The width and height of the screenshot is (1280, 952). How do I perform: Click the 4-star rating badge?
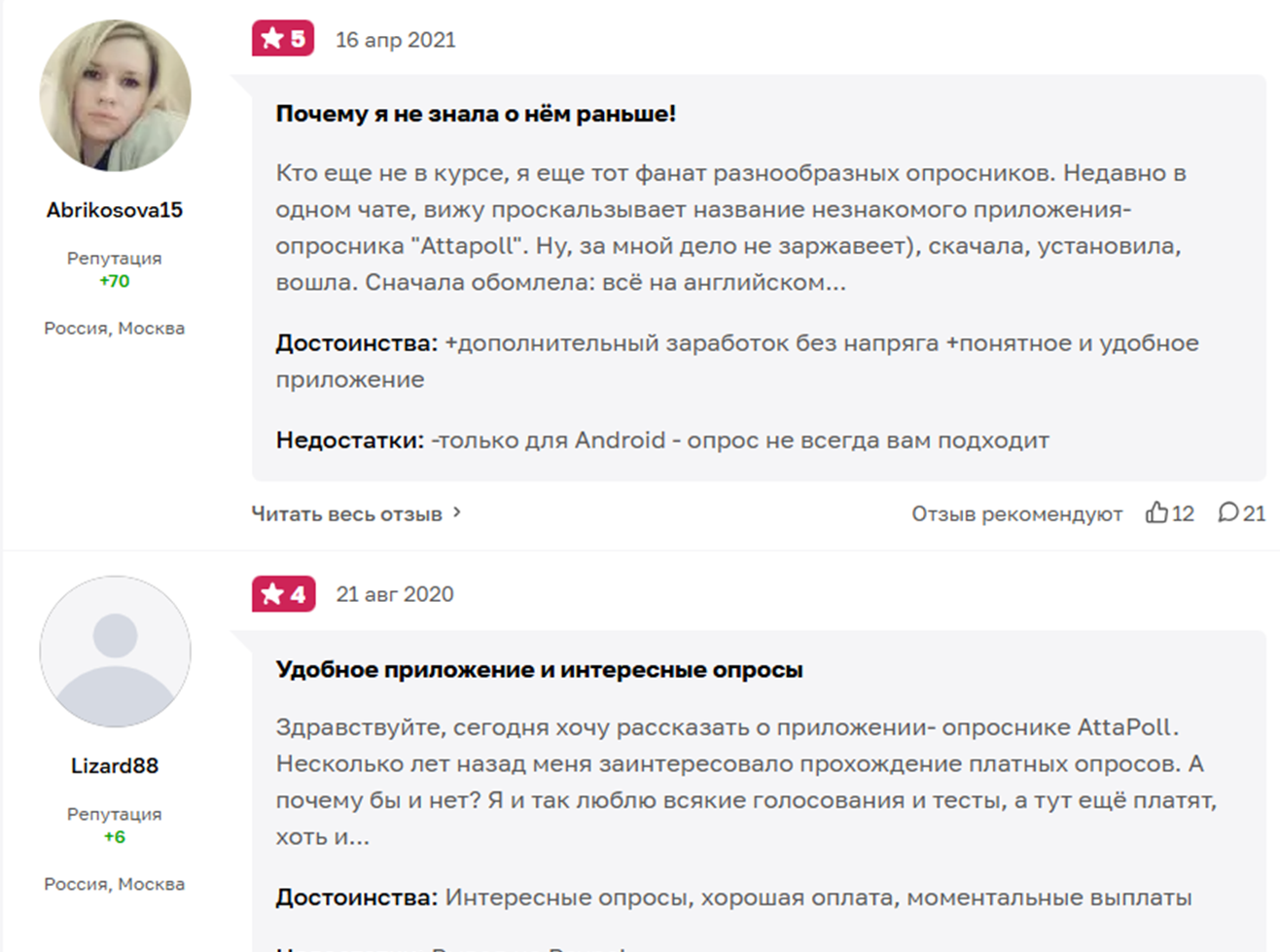tap(283, 594)
